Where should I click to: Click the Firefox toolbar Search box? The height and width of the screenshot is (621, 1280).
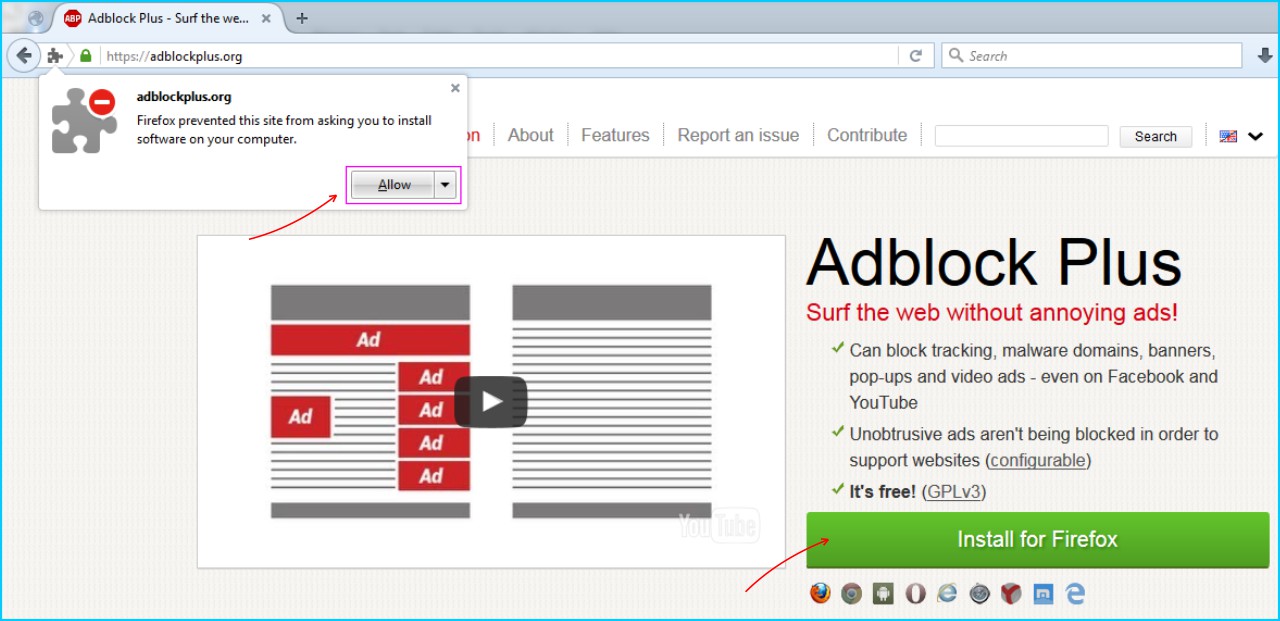(1092, 56)
